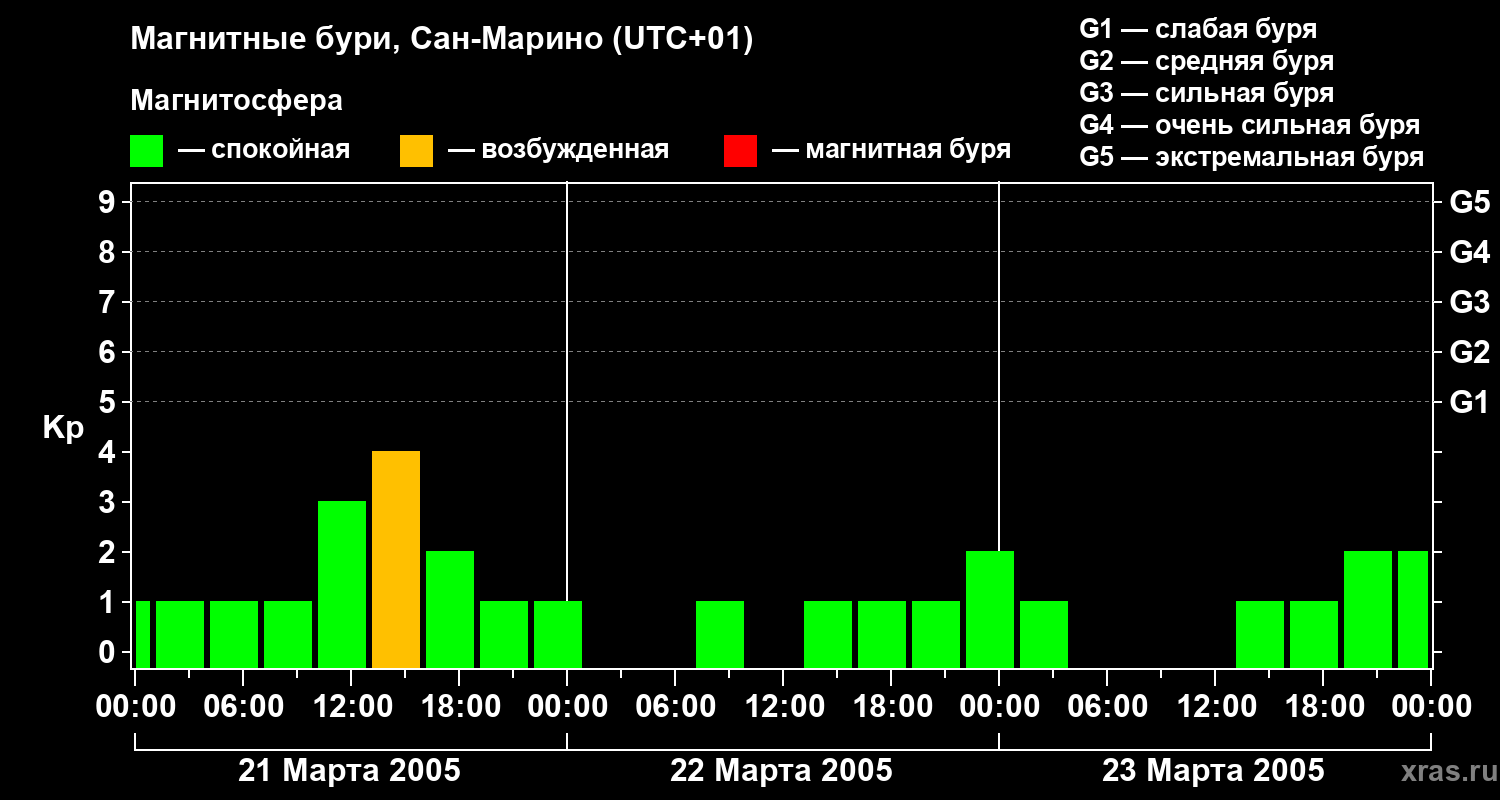Select the Kp 2 bar crossing midnight into 23 March
Image resolution: width=1500 pixels, height=800 pixels.
[x=990, y=609]
